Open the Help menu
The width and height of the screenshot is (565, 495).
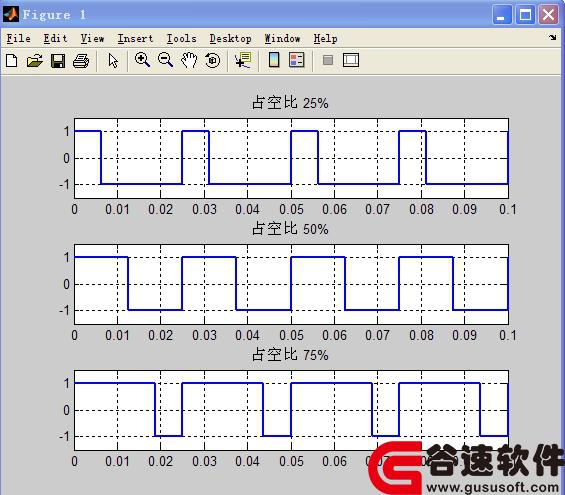(x=325, y=39)
